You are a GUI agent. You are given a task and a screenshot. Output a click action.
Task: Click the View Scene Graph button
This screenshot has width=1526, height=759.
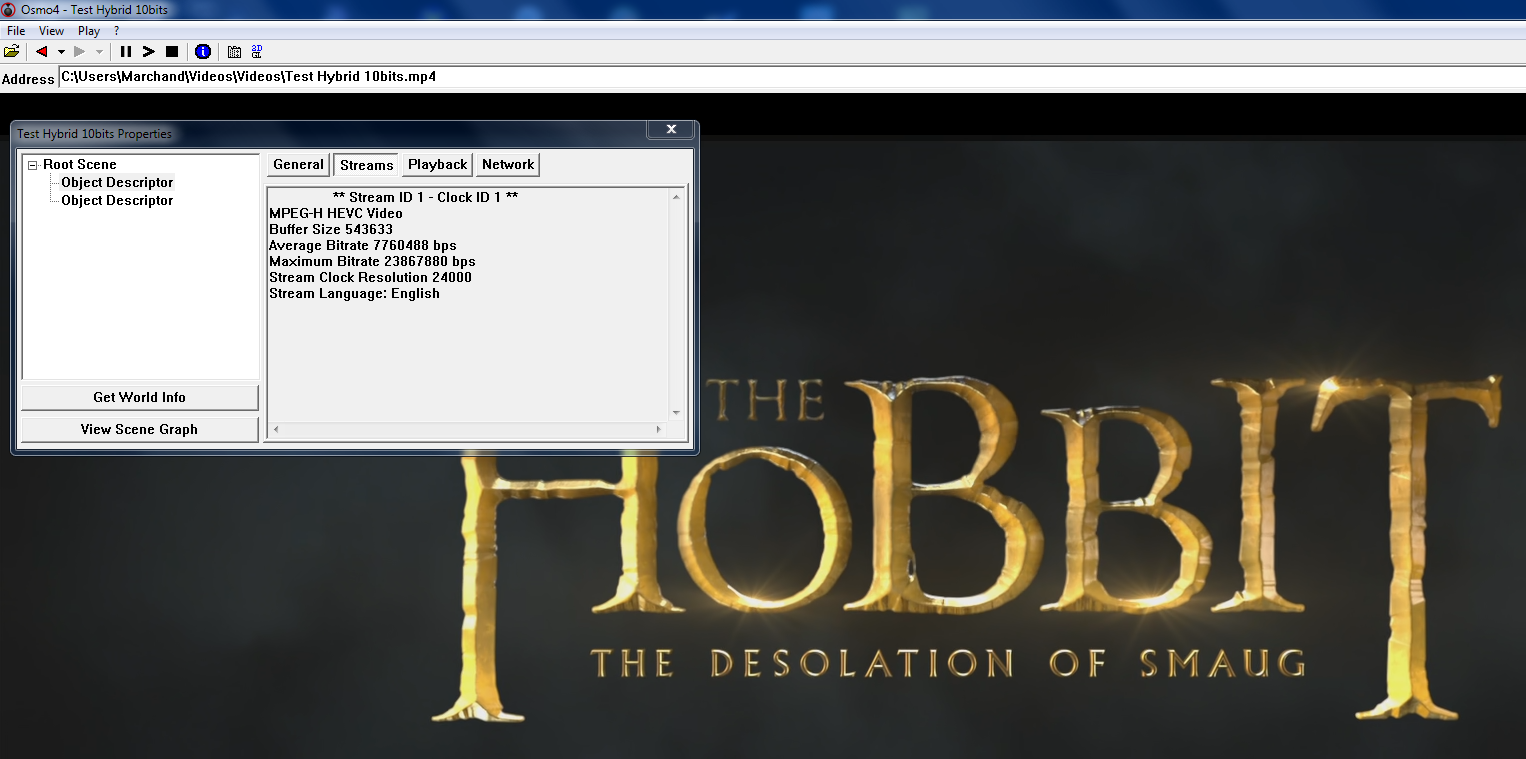tap(140, 429)
